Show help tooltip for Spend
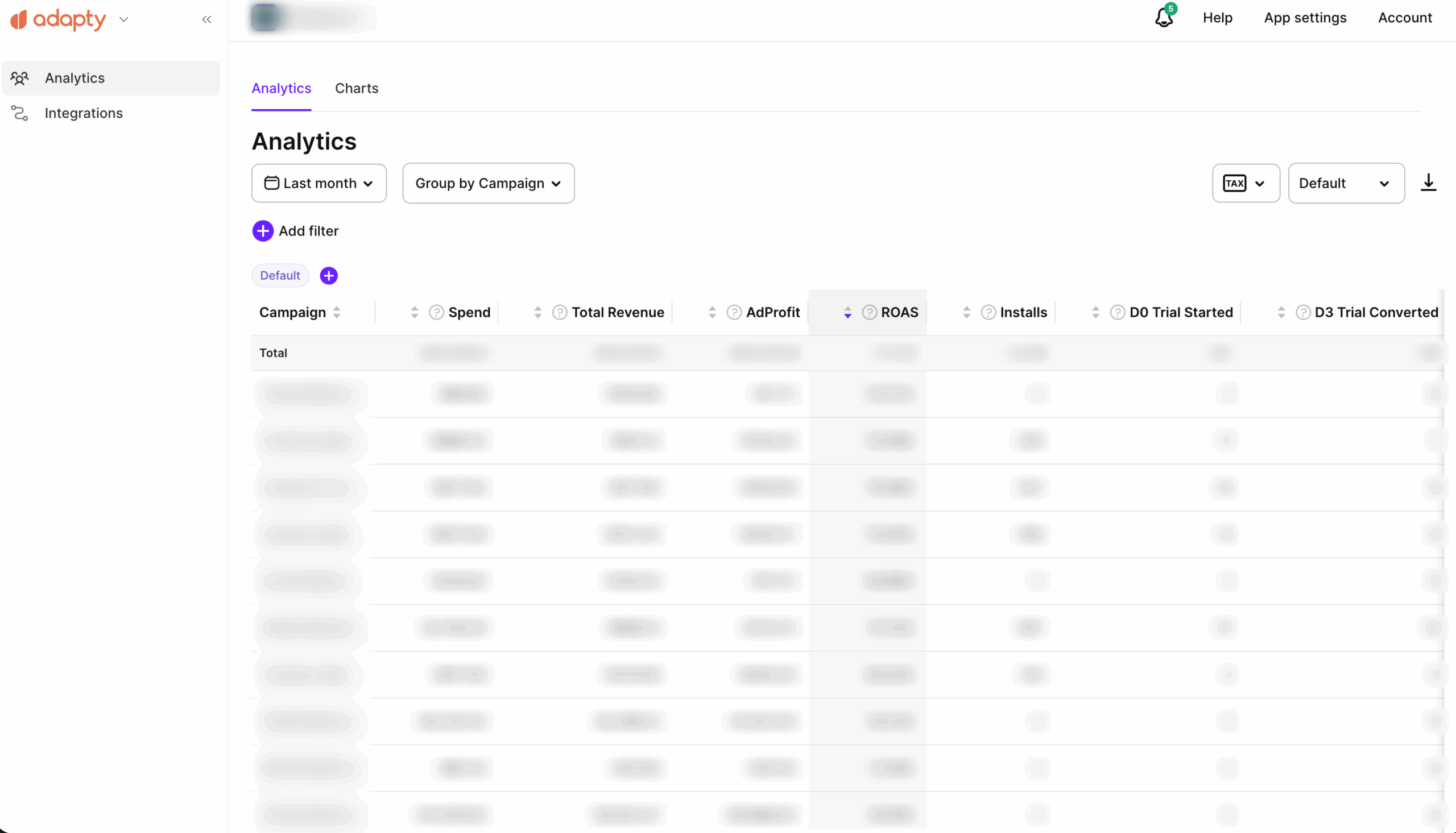Screen dimensions: 1456x833 click(436, 312)
